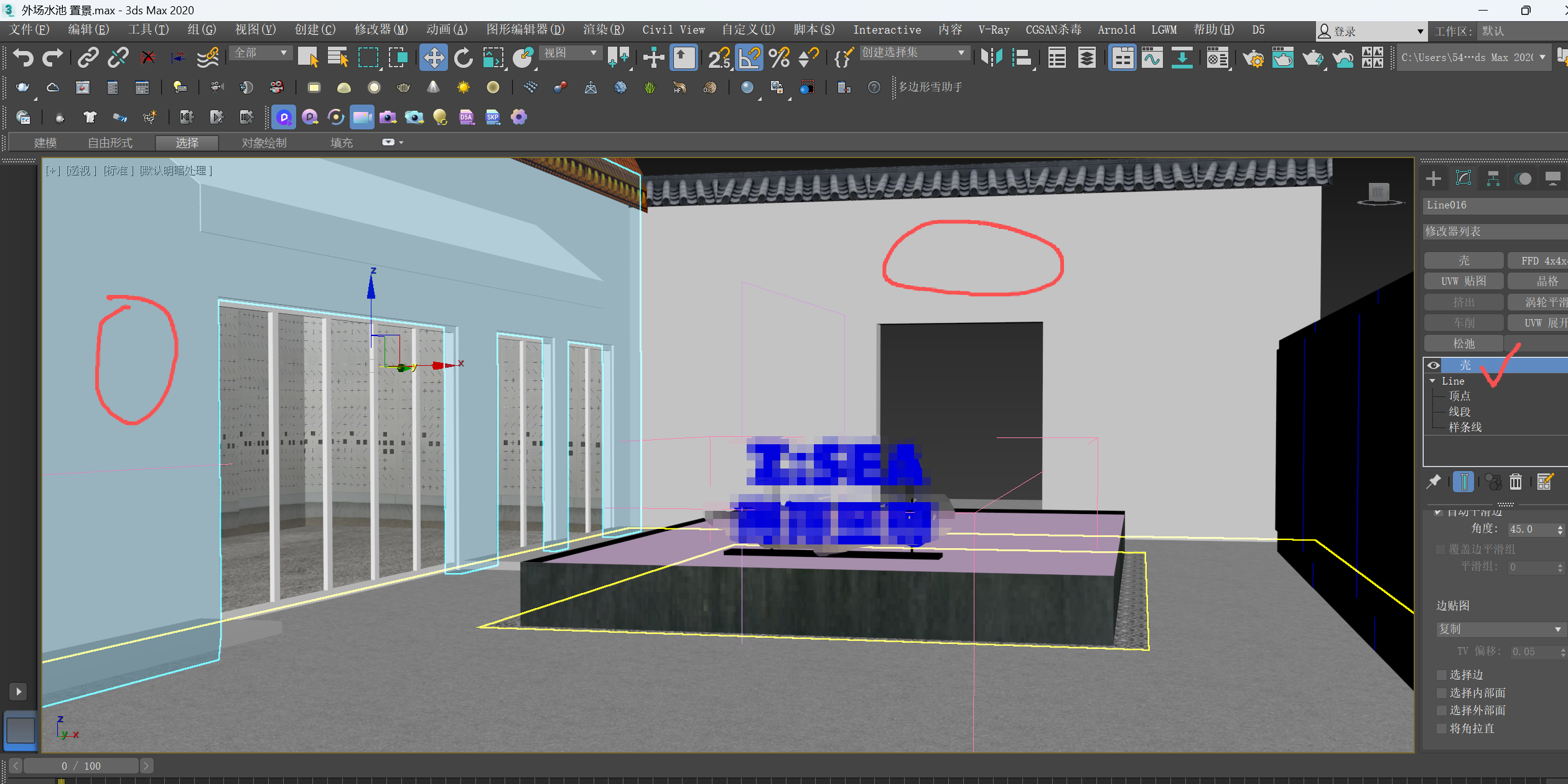Click the 角度 spinner arrows

(x=1560, y=530)
